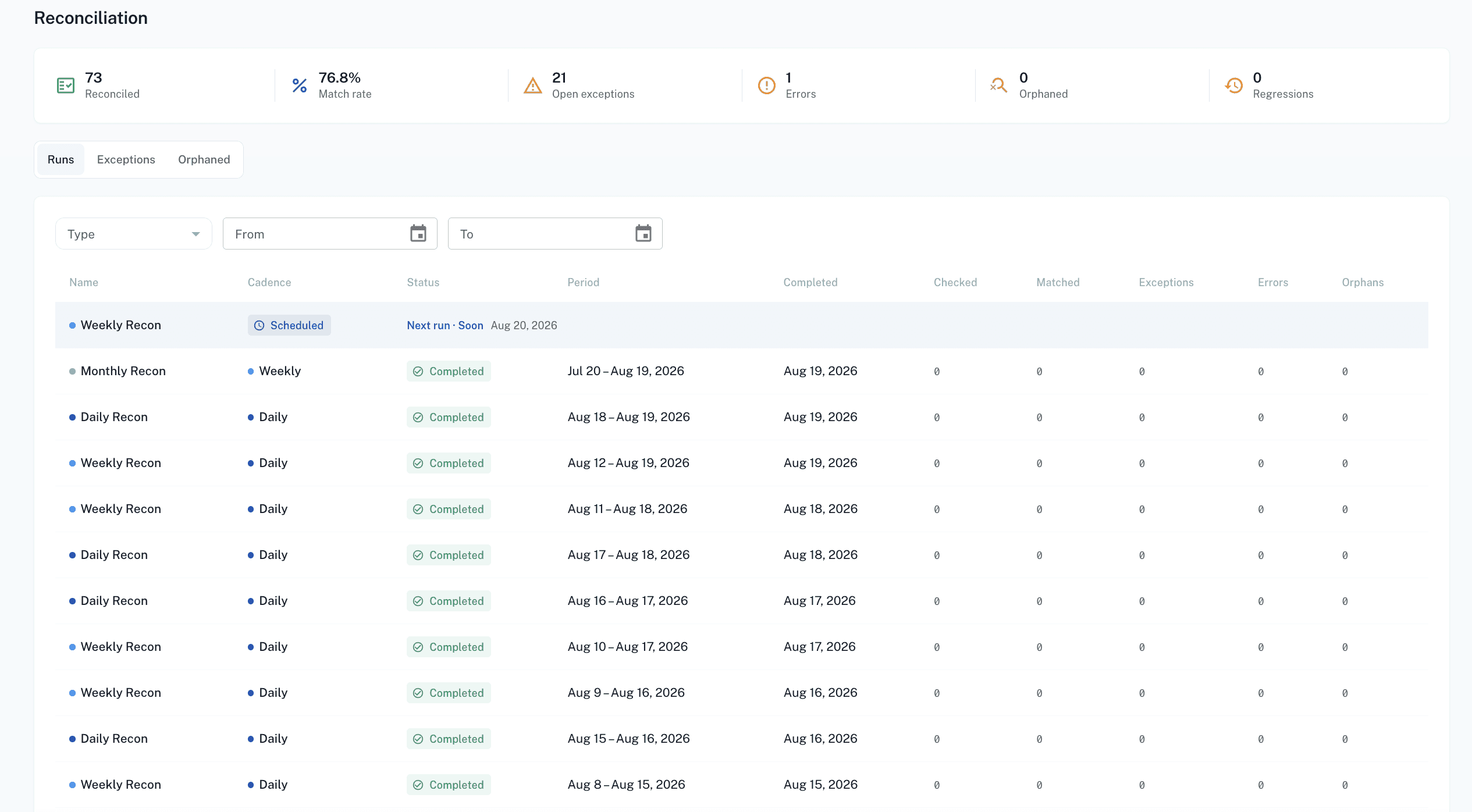The image size is (1472, 812).
Task: Switch to the Runs tab
Action: [61, 159]
